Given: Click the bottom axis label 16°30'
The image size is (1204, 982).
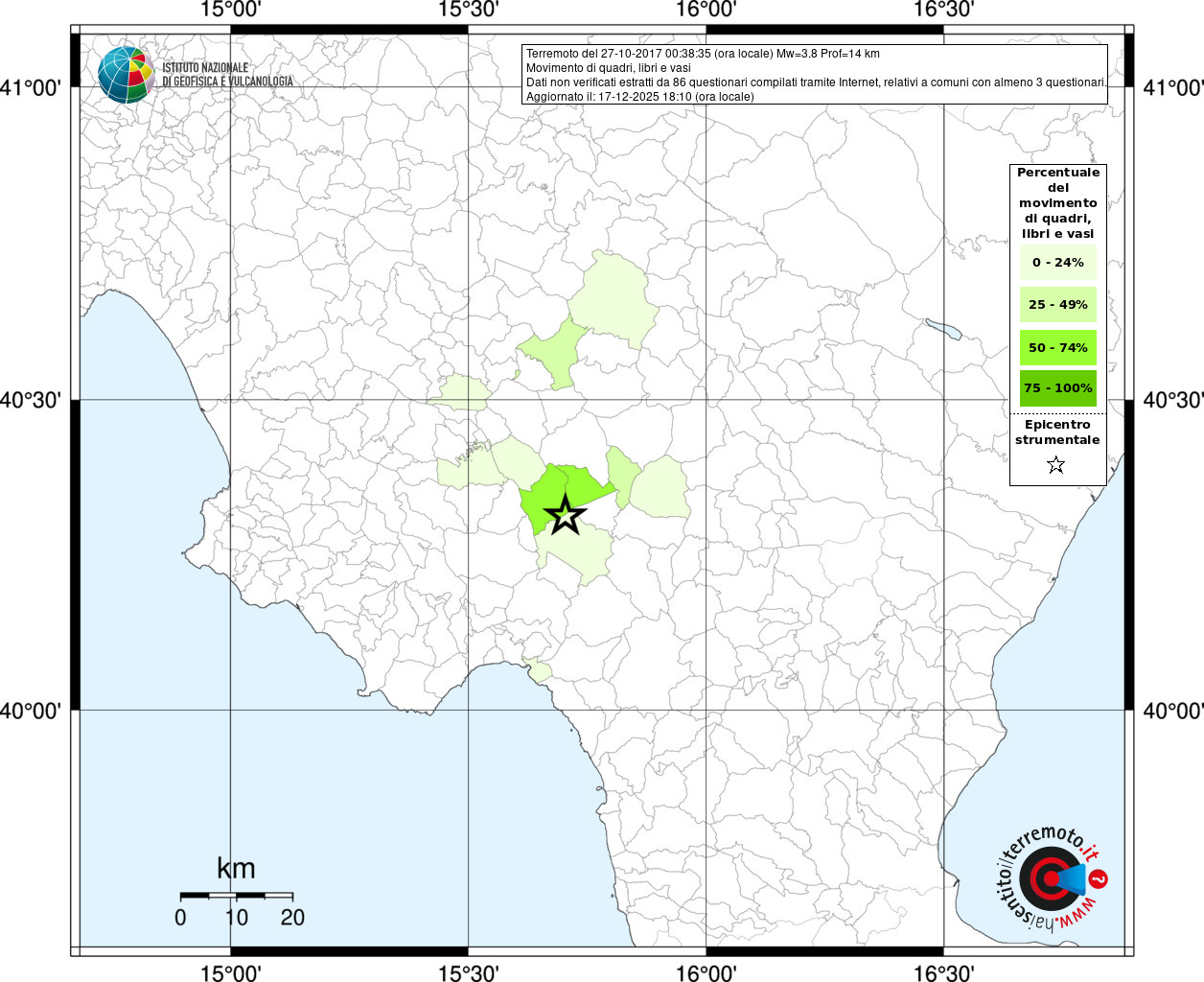Looking at the screenshot, I should (x=943, y=973).
